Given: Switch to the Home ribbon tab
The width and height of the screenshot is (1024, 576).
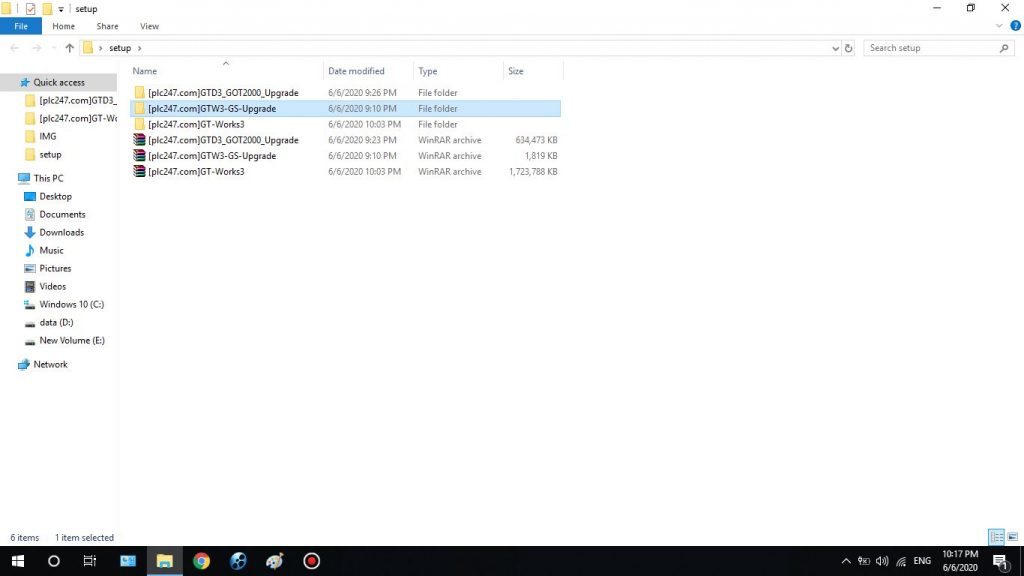Looking at the screenshot, I should coord(63,26).
